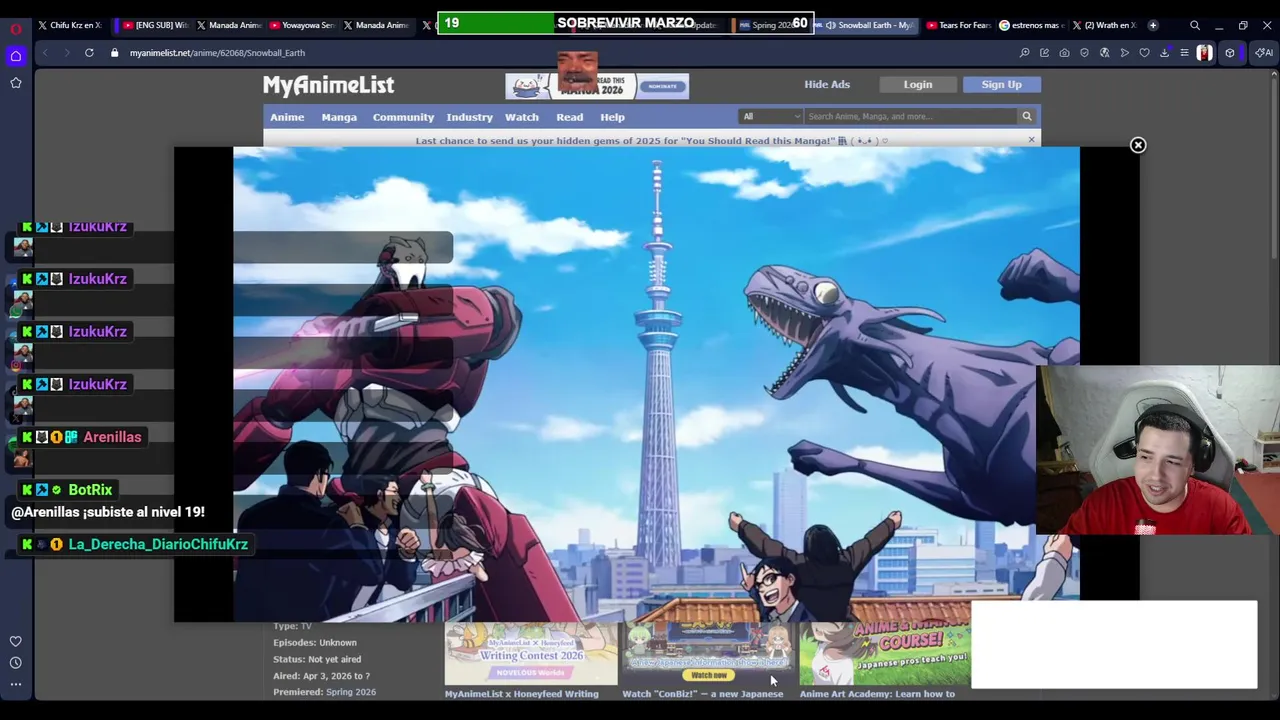Open the shield privacy protection icon

point(1084,53)
